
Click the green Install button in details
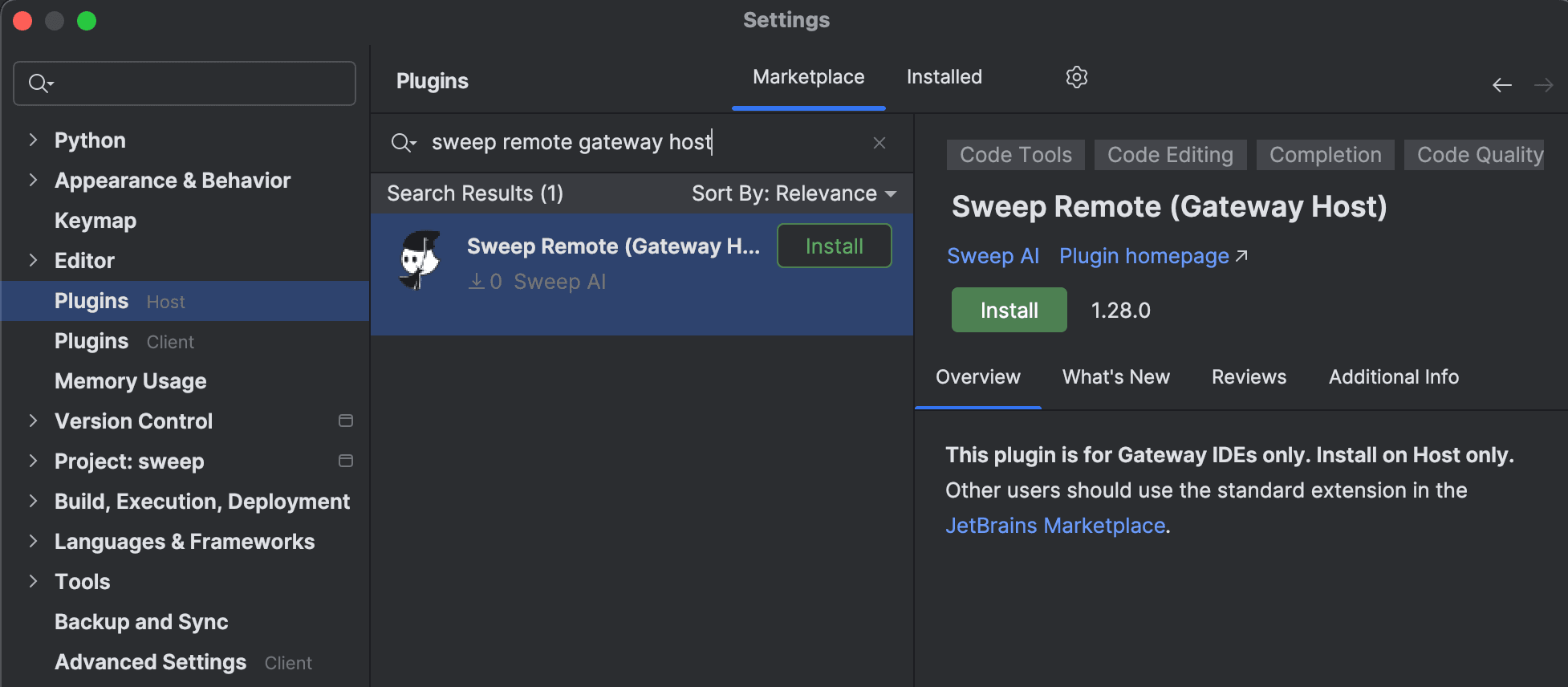(1009, 310)
